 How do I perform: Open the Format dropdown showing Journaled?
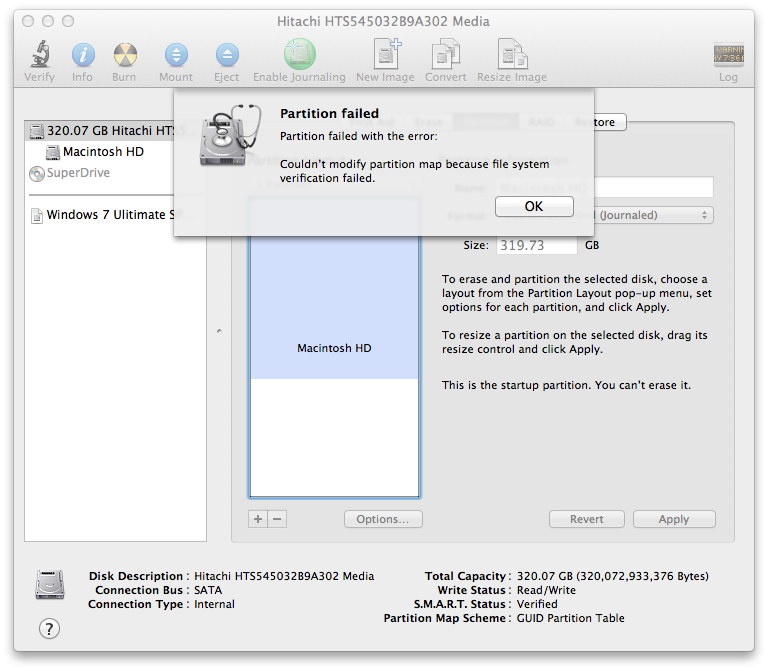pyautogui.click(x=653, y=215)
